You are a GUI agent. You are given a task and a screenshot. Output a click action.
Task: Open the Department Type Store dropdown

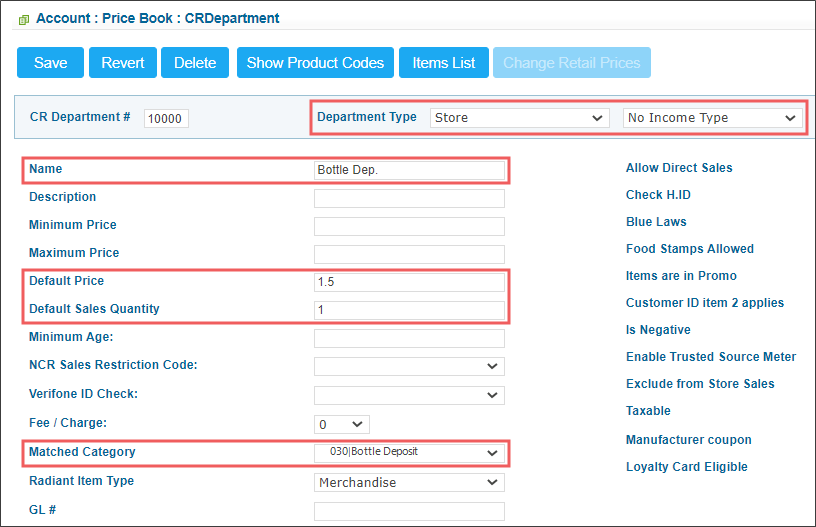519,118
